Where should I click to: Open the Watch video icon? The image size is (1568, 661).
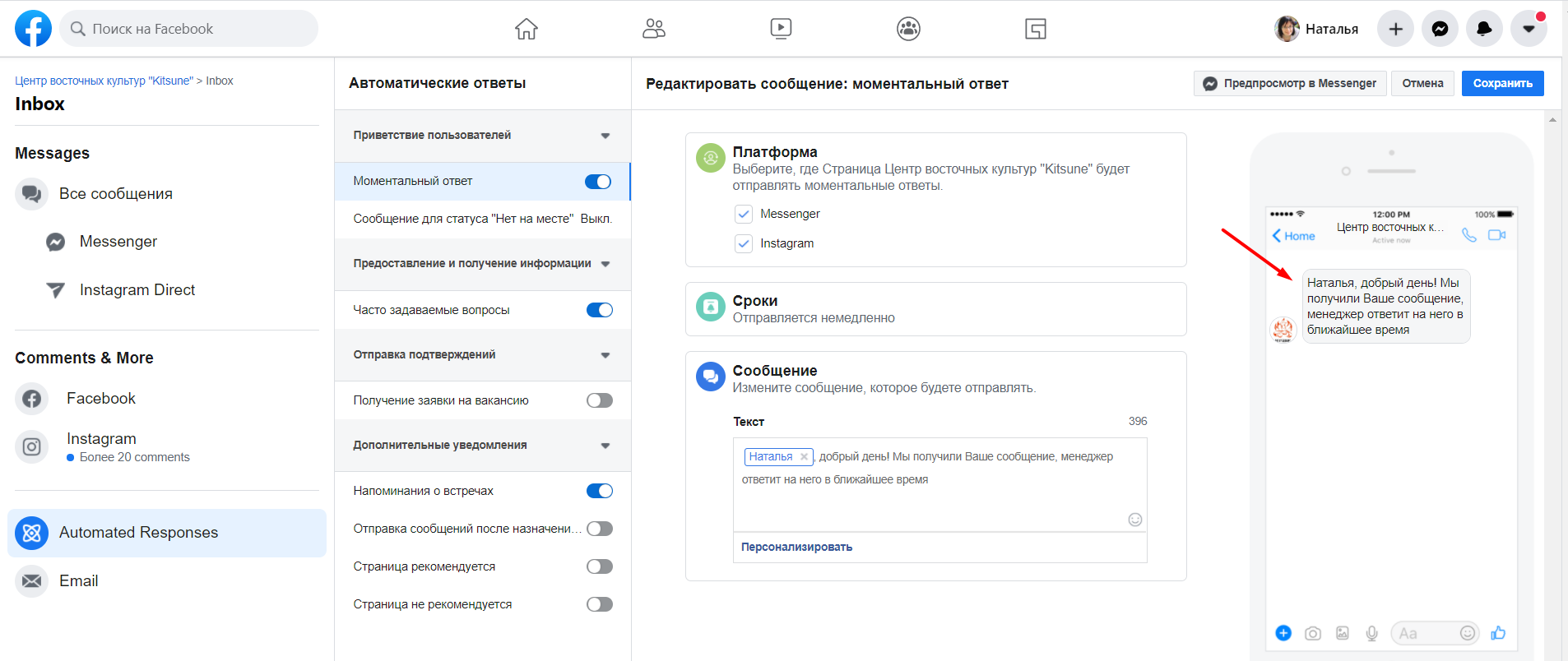click(x=781, y=29)
